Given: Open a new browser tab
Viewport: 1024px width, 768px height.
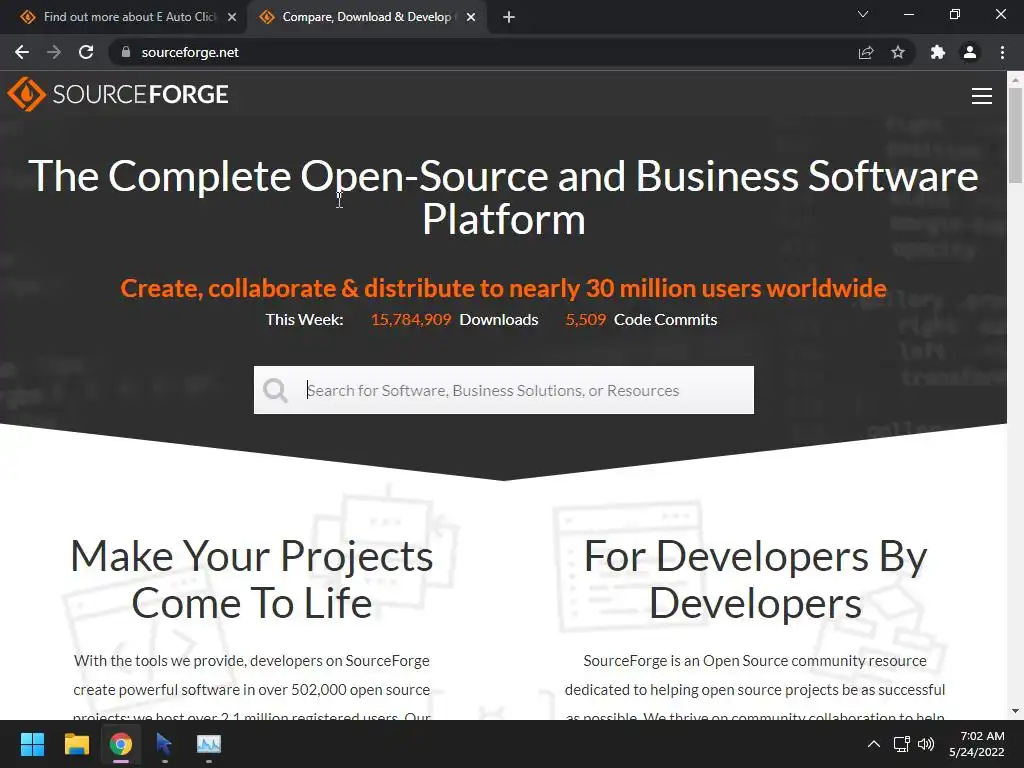Looking at the screenshot, I should tap(509, 17).
